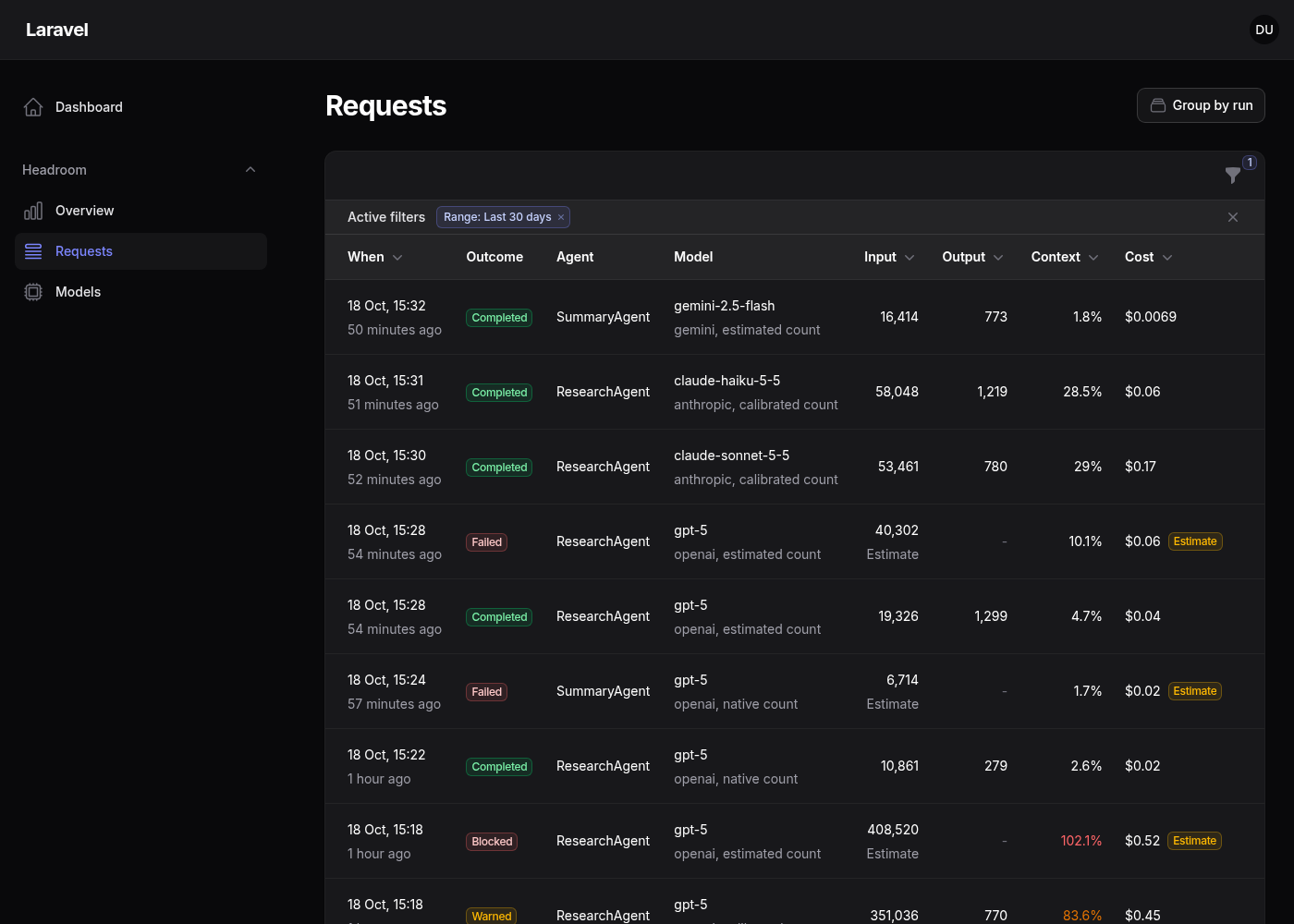Image resolution: width=1294 pixels, height=924 pixels.
Task: Click the 58,048 input token value
Action: [897, 392]
